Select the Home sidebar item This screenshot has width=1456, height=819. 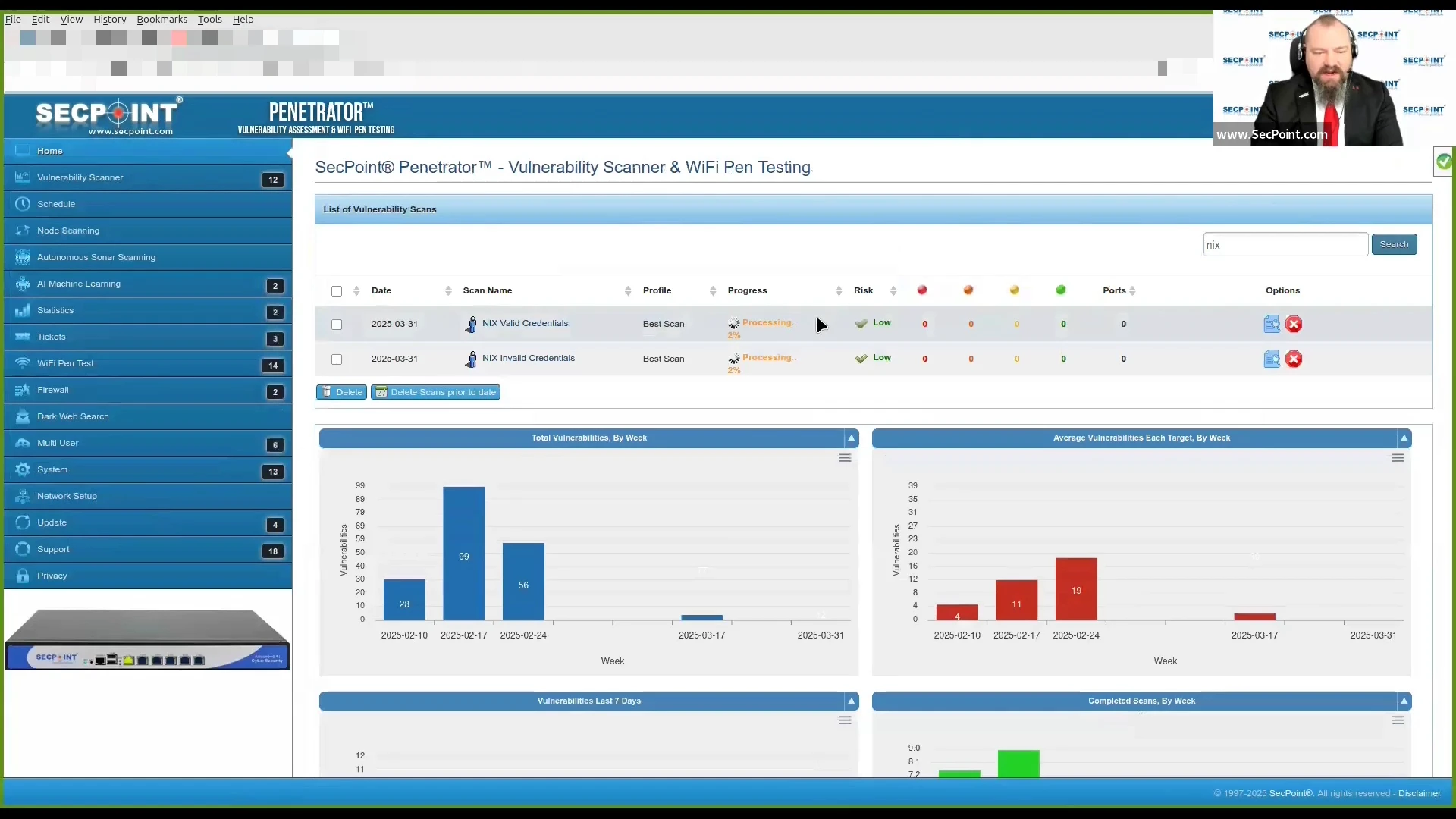click(x=148, y=151)
